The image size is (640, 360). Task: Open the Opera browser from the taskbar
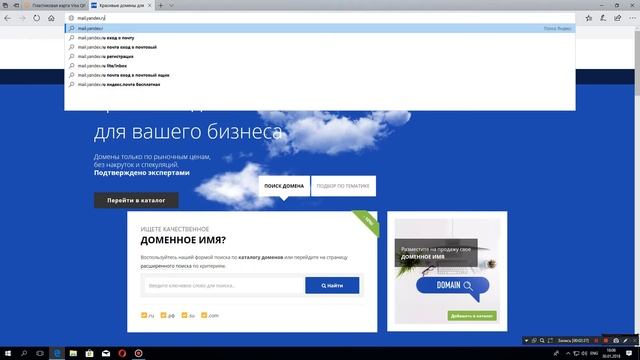[x=122, y=353]
